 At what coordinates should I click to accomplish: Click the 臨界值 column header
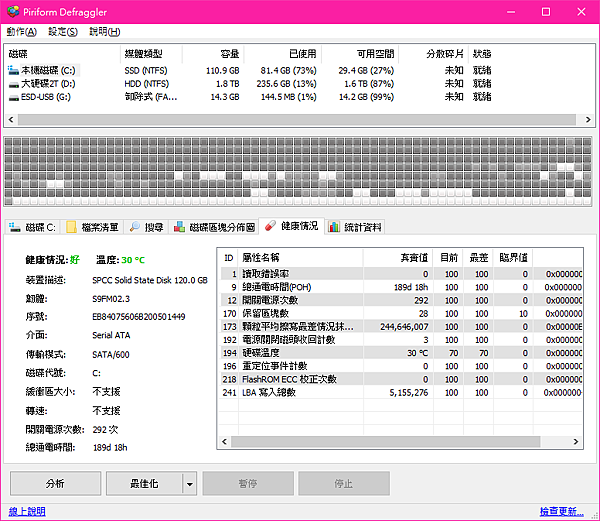pyautogui.click(x=513, y=258)
